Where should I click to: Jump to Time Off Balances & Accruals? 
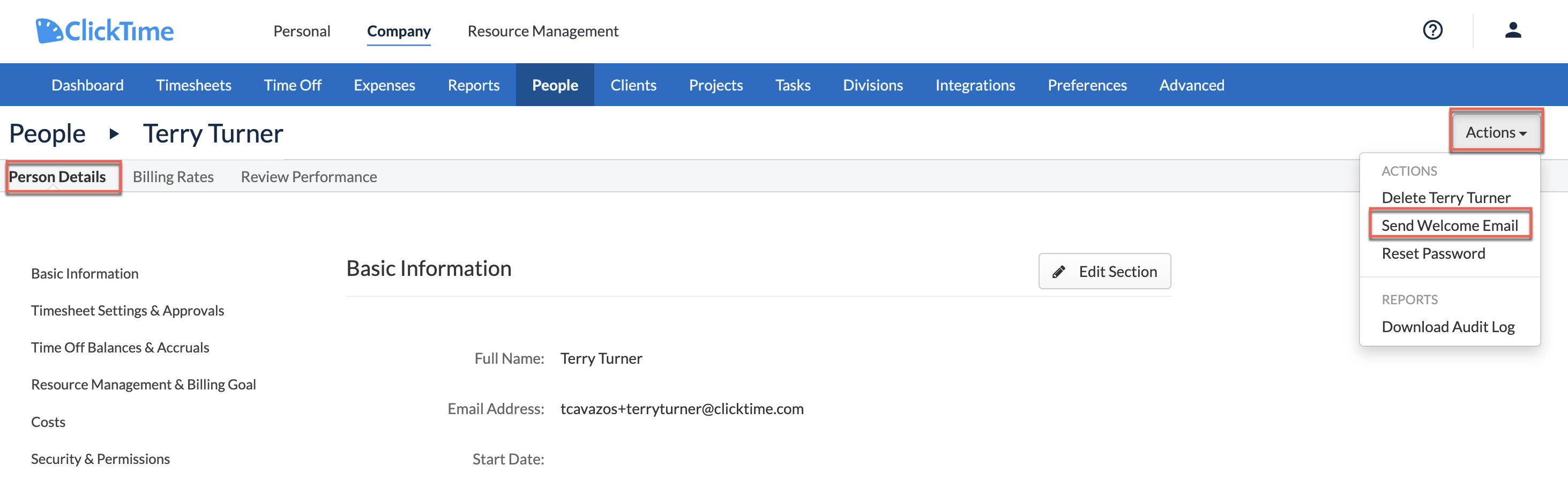(x=120, y=348)
